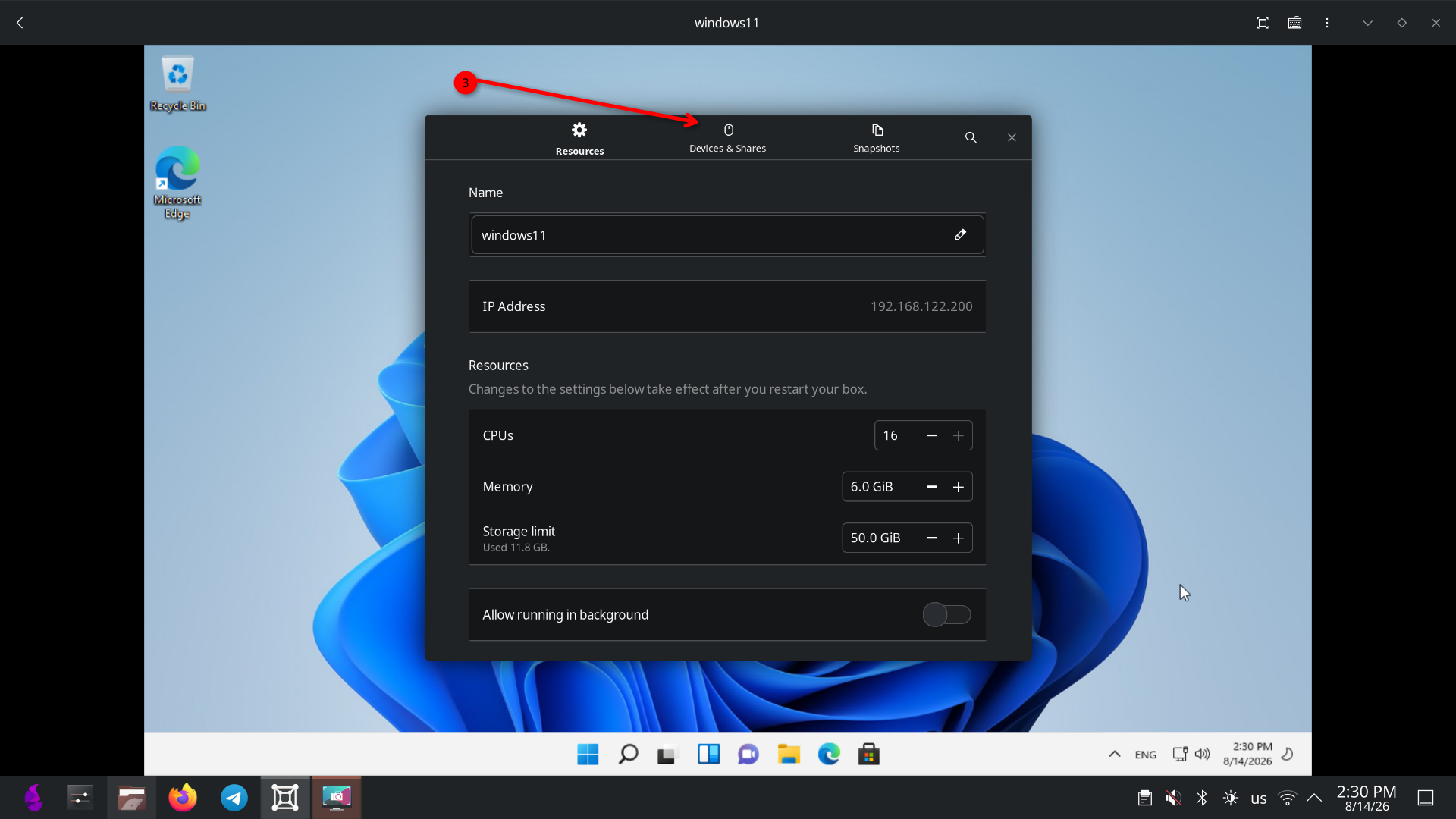
Task: Click ENG language indicator in Windows tray
Action: tap(1146, 755)
